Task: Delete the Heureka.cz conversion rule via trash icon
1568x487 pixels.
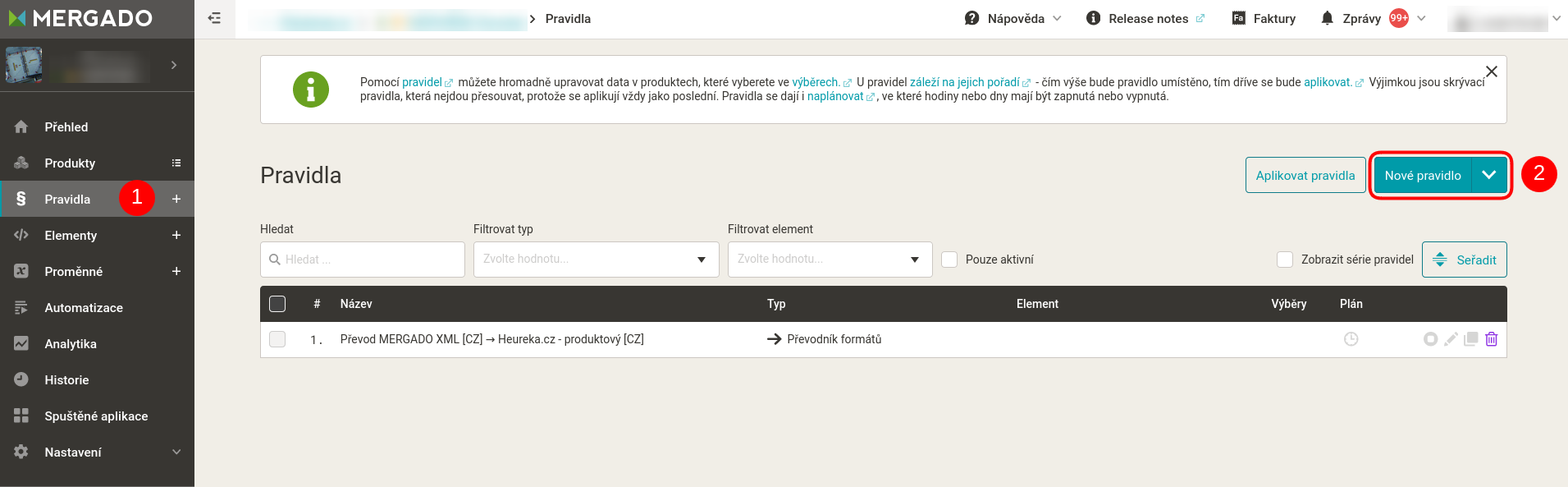Action: (x=1491, y=339)
